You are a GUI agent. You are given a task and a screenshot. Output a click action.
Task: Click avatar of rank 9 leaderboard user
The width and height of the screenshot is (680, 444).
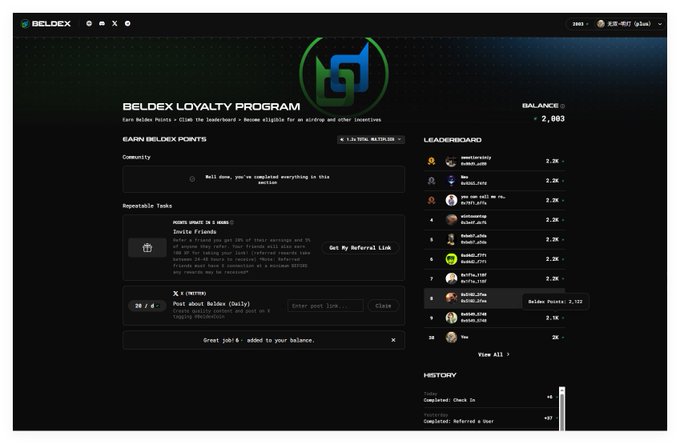pyautogui.click(x=451, y=318)
